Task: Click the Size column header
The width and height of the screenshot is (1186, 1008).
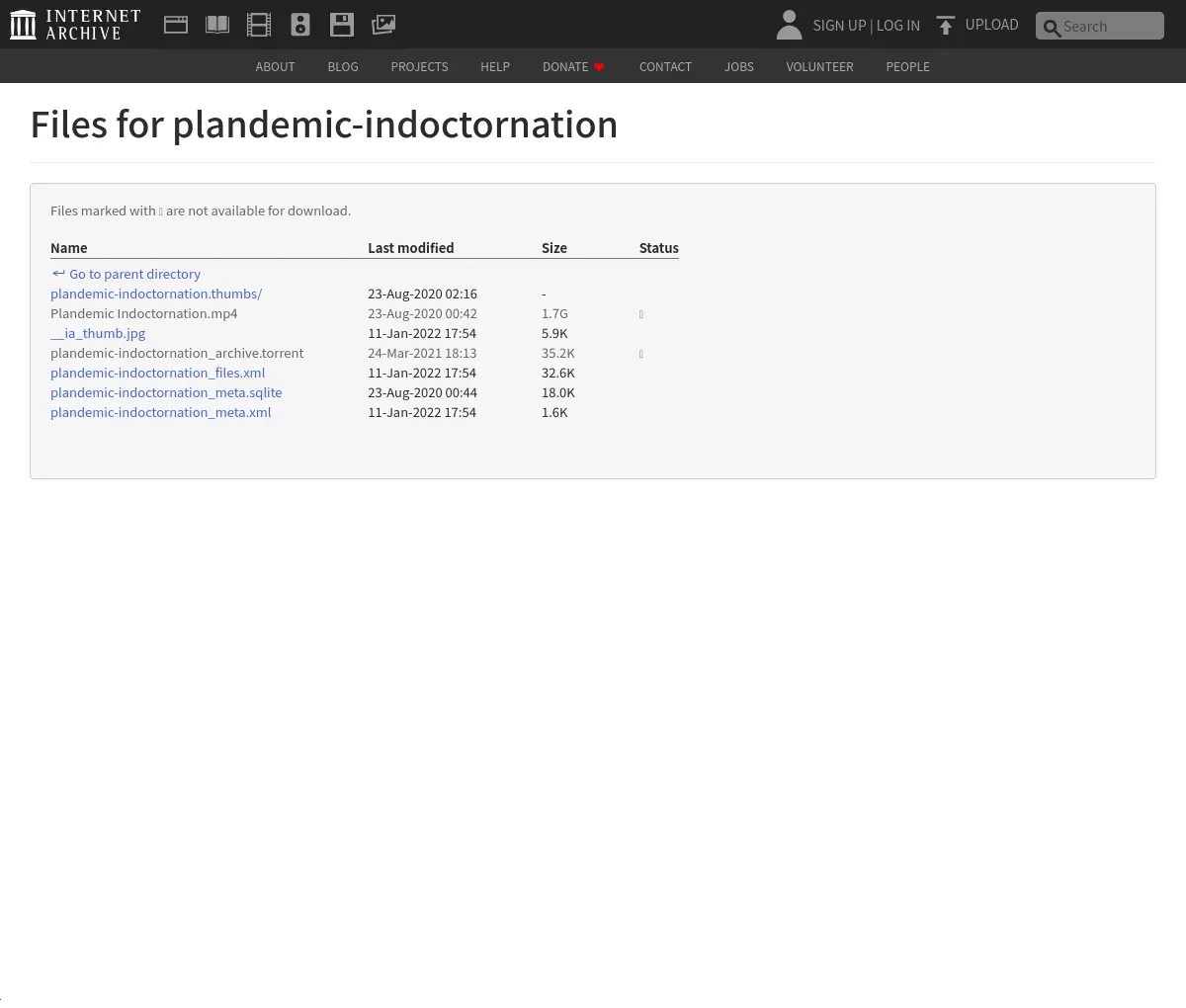Action: (x=554, y=248)
